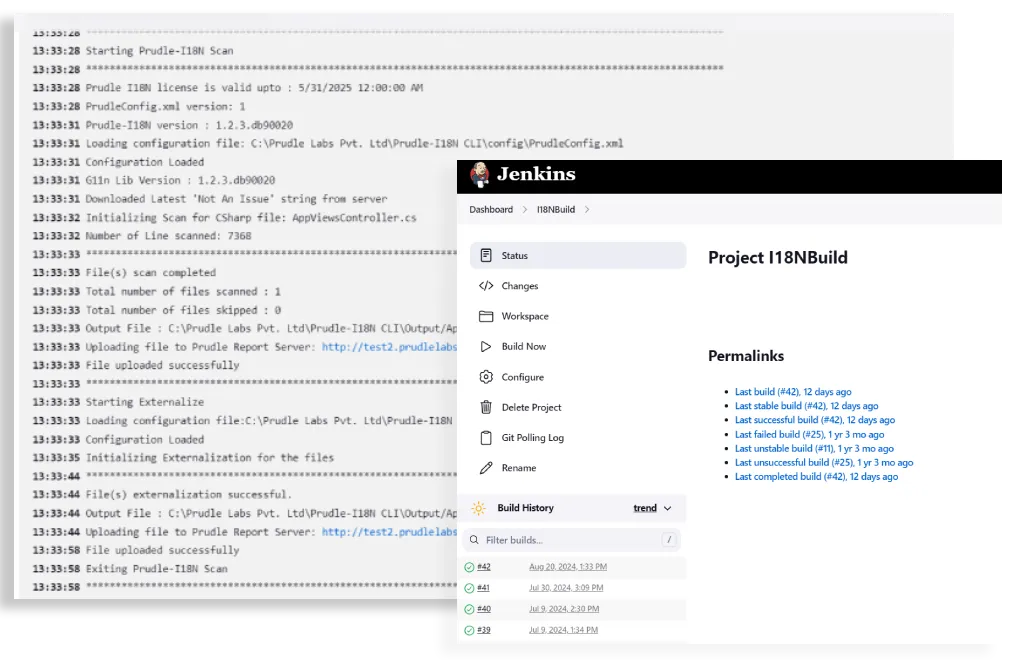Click the Build Now play icon
The height and width of the screenshot is (660, 1024).
click(486, 347)
